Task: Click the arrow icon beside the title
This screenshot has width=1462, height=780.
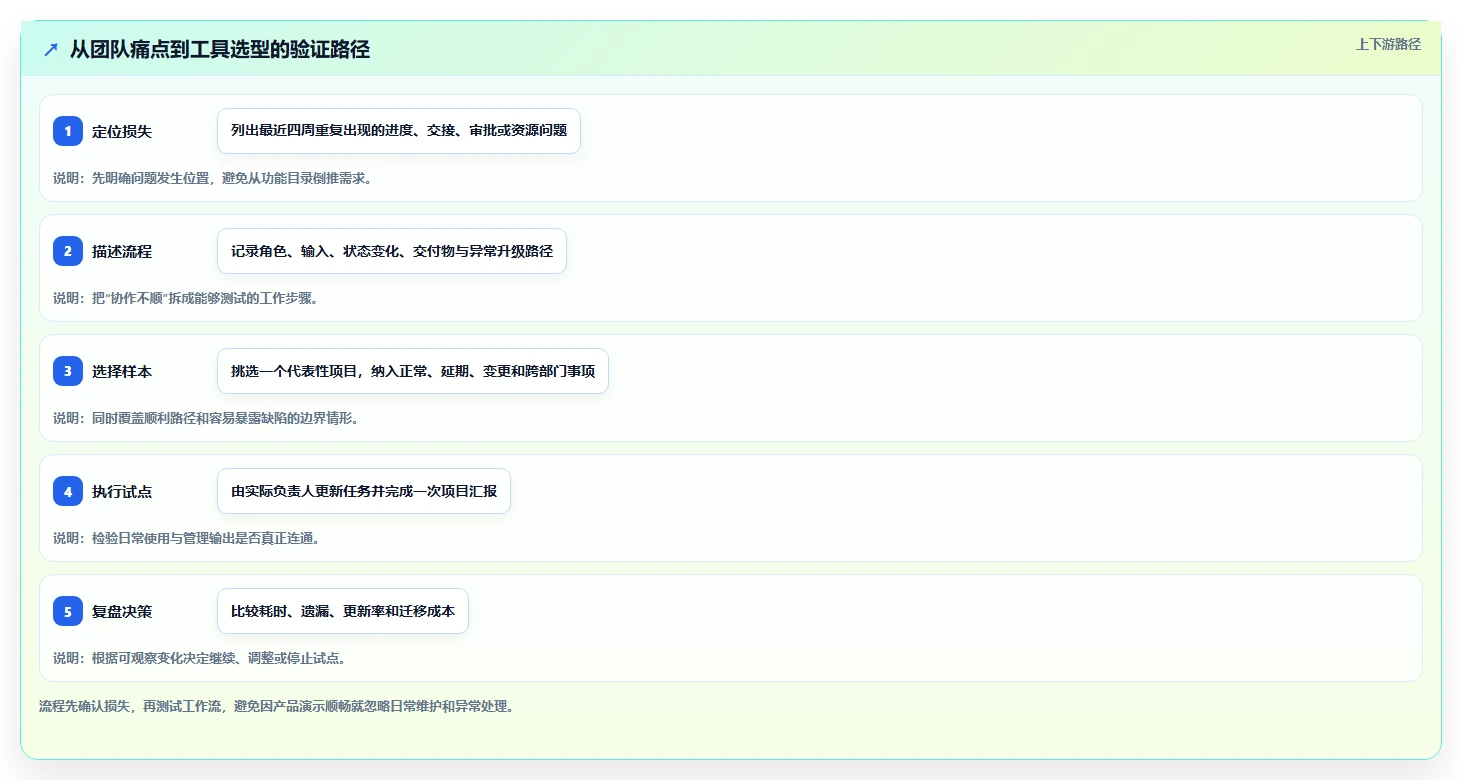Action: tap(51, 49)
